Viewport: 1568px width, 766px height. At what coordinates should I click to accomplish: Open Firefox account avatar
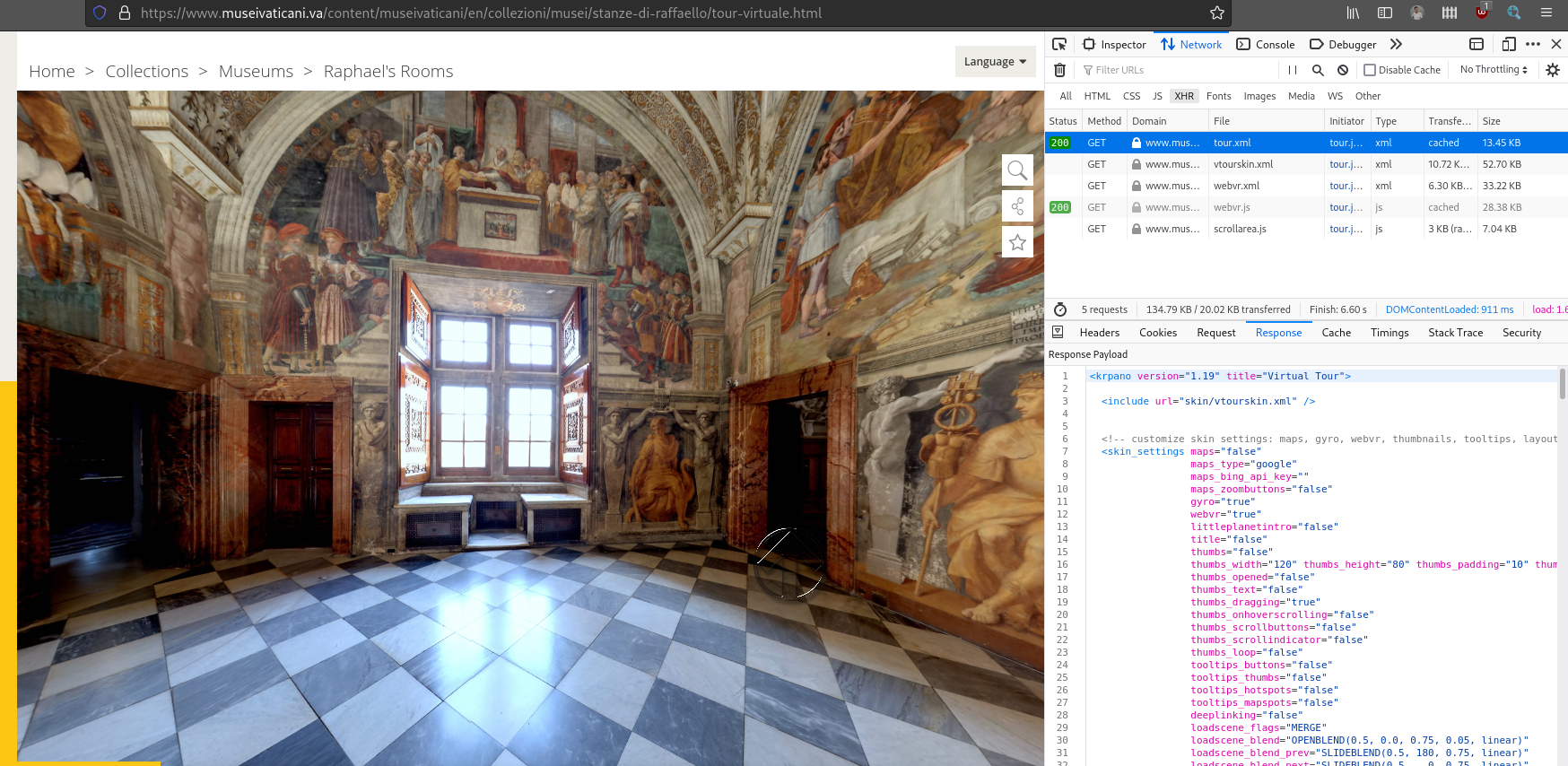pos(1417,13)
